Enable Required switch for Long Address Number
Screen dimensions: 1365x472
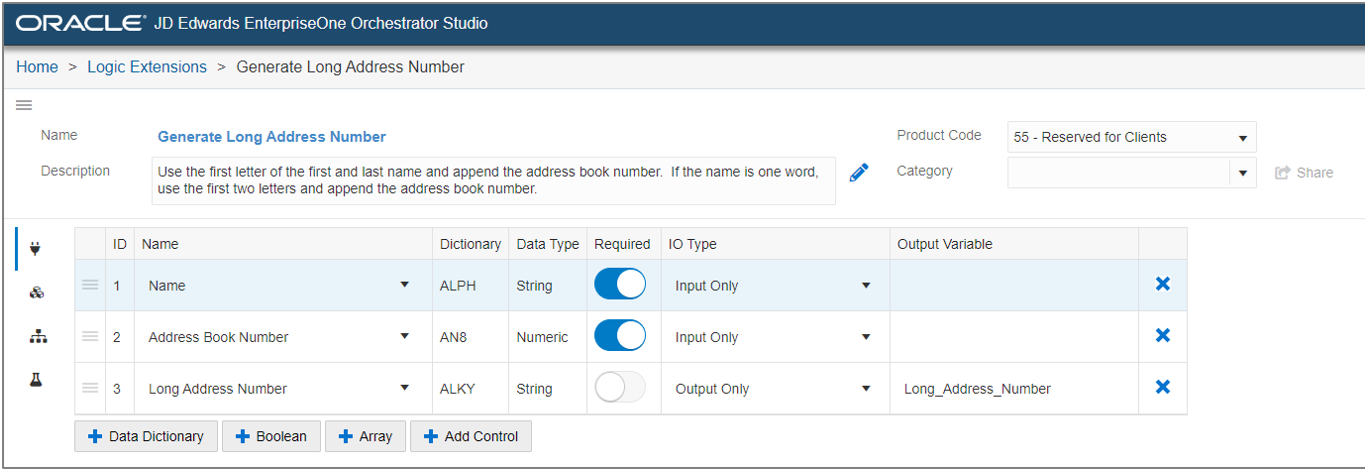coord(620,388)
